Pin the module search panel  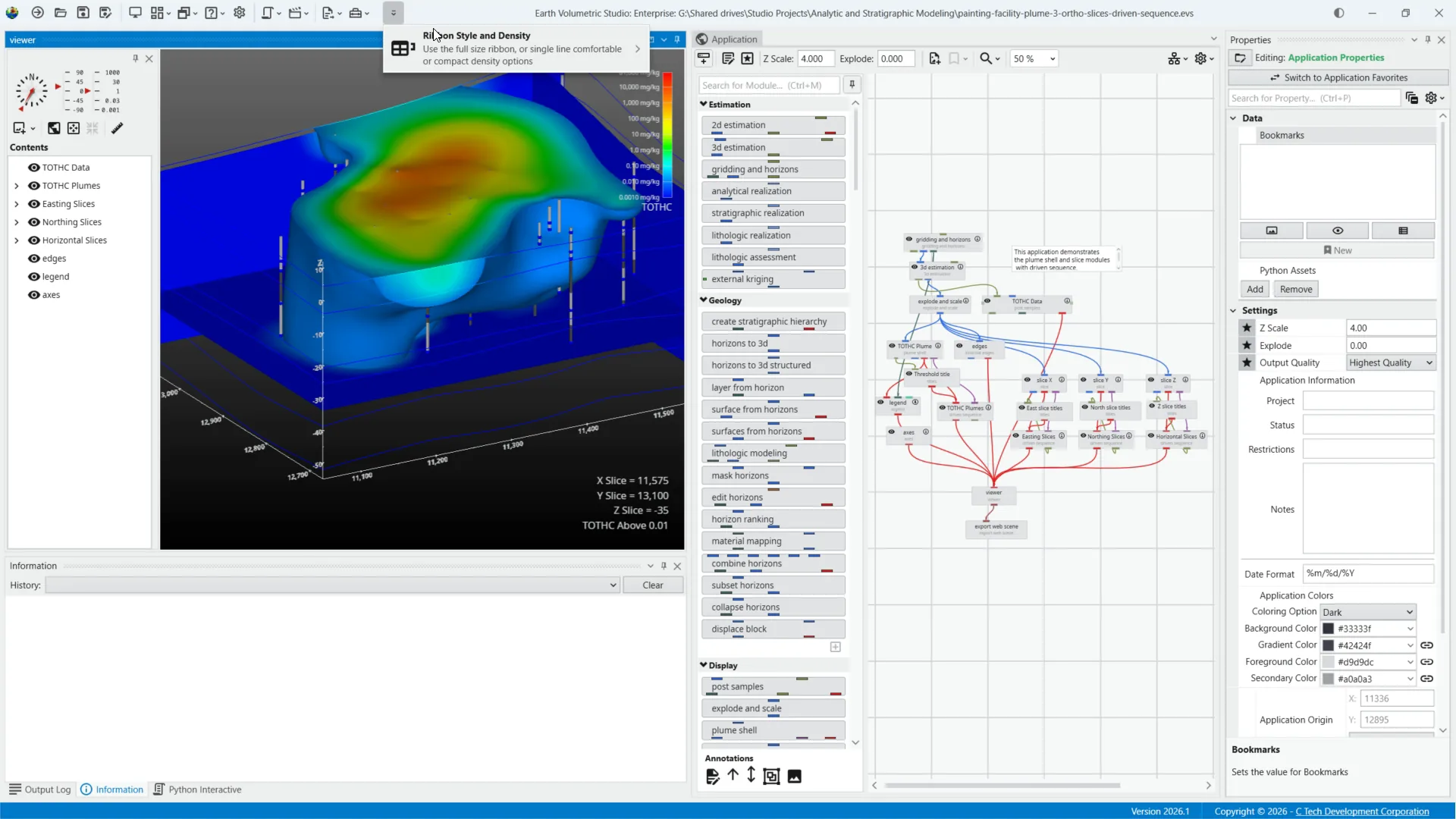[x=852, y=85]
